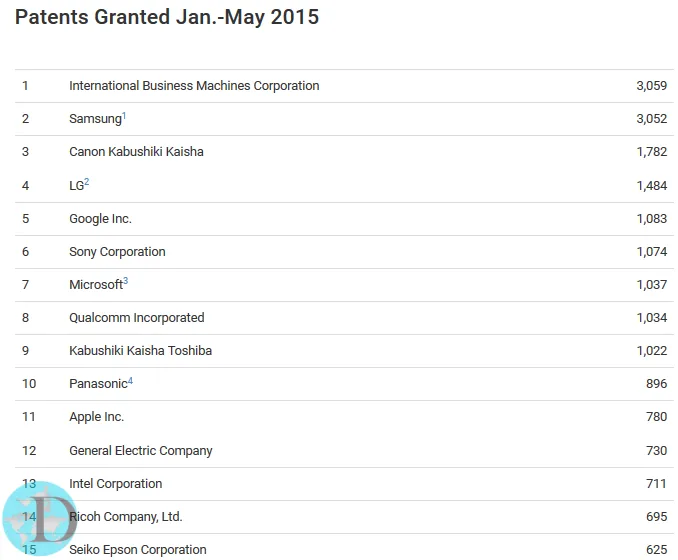The image size is (678, 560).
Task: Open the LG footnote 2 link
Action: pyautogui.click(x=86, y=182)
